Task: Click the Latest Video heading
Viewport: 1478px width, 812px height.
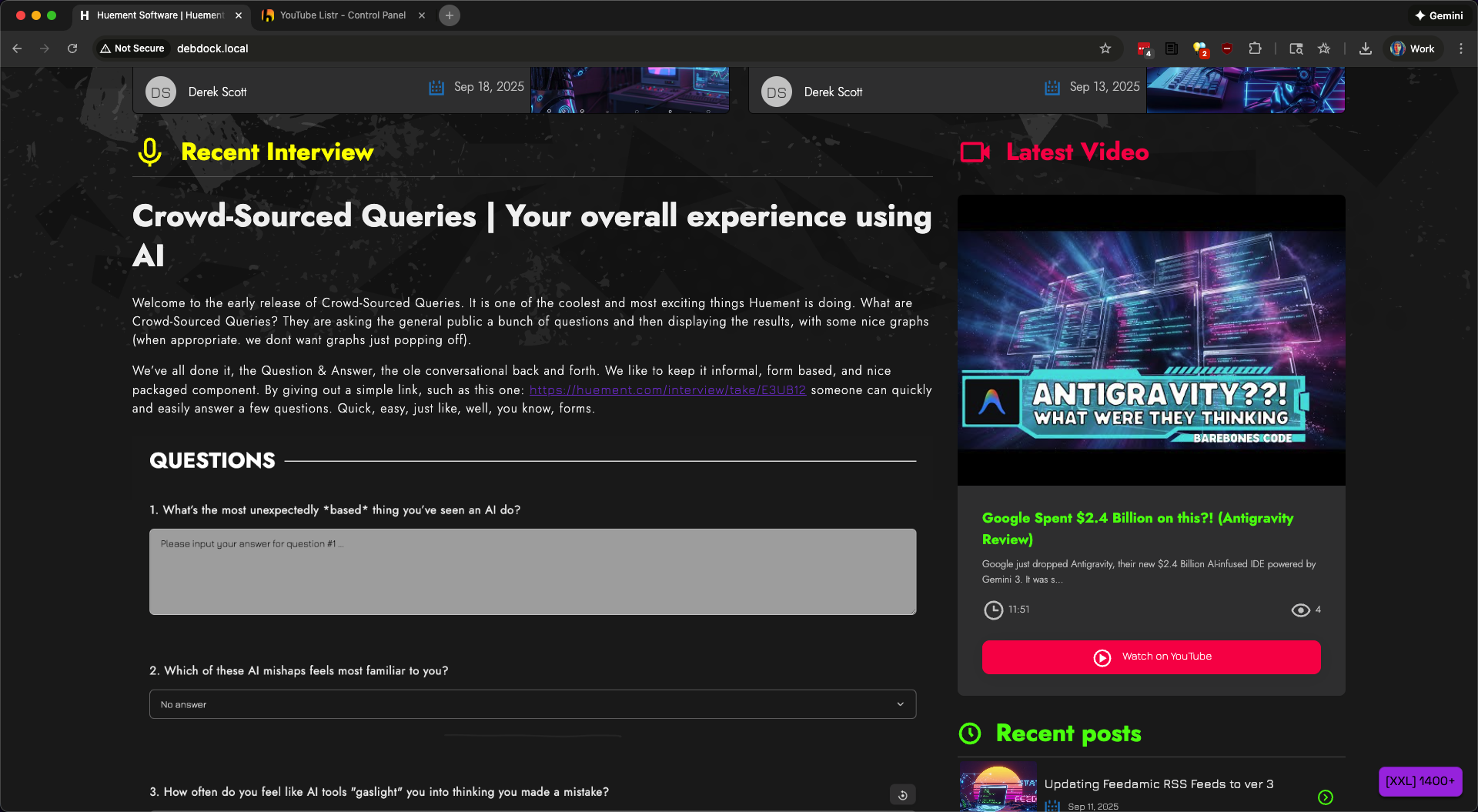Action: (1078, 152)
